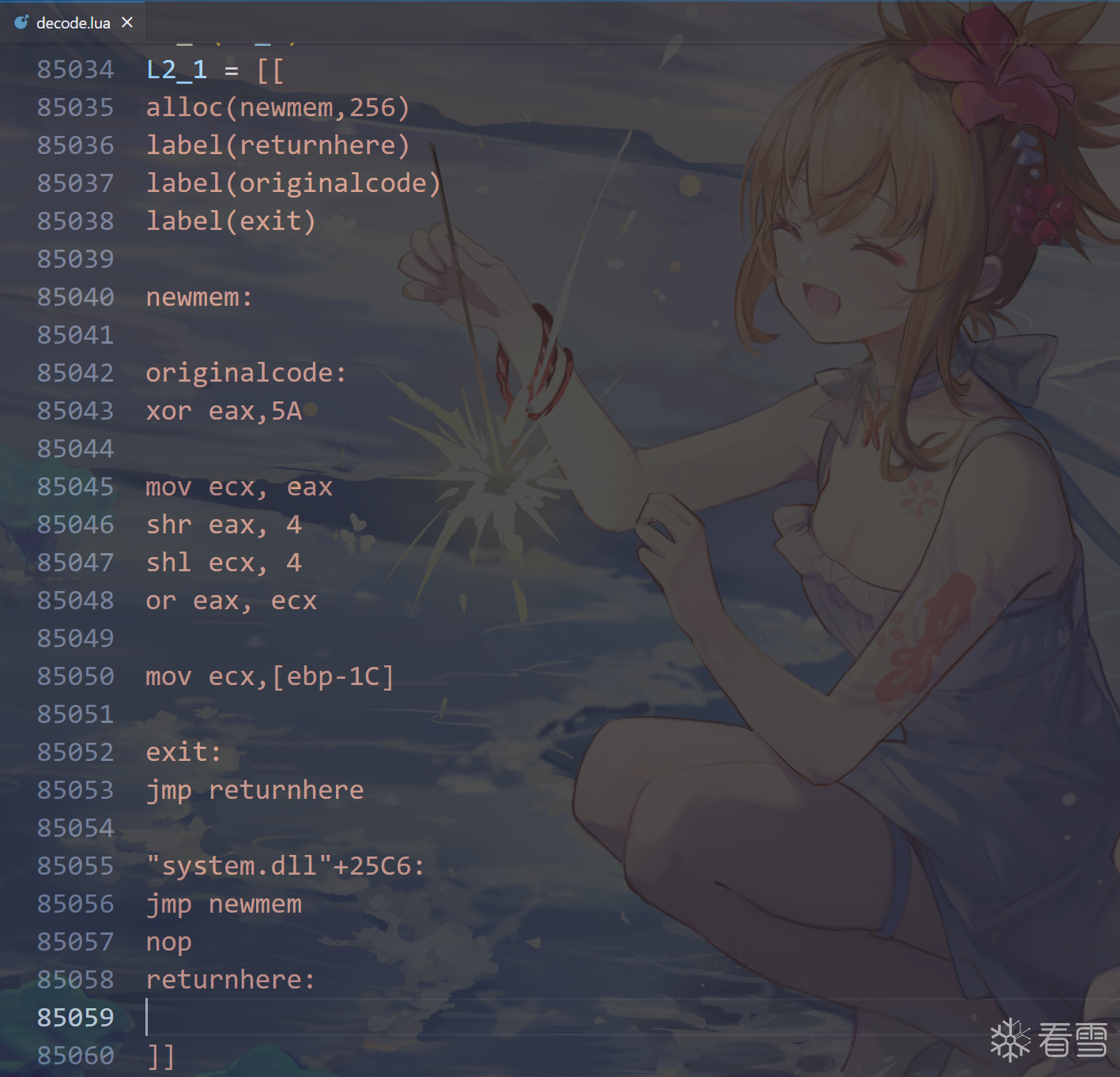Click the nop instruction line

[x=168, y=942]
